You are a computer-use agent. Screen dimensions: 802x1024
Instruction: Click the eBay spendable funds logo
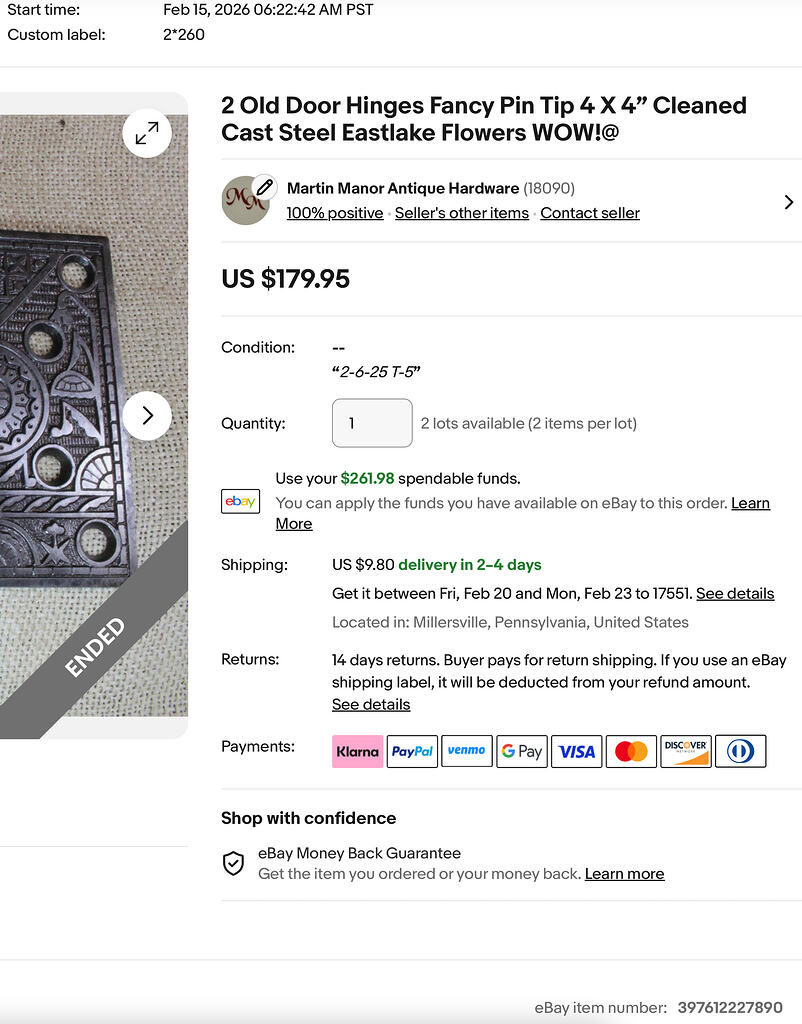point(240,501)
